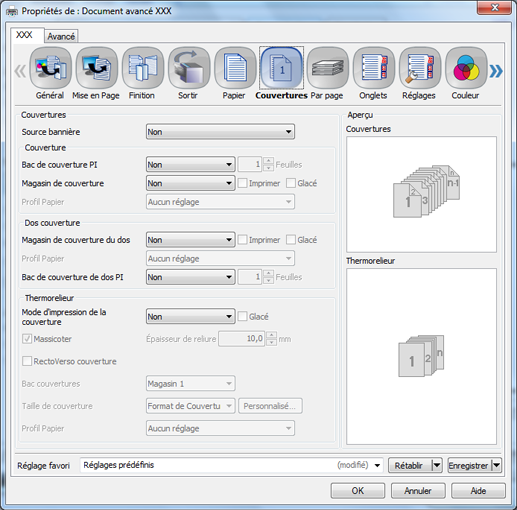Viewport: 517px width, 510px height.
Task: Switch to the Avancé tab
Action: coord(61,36)
